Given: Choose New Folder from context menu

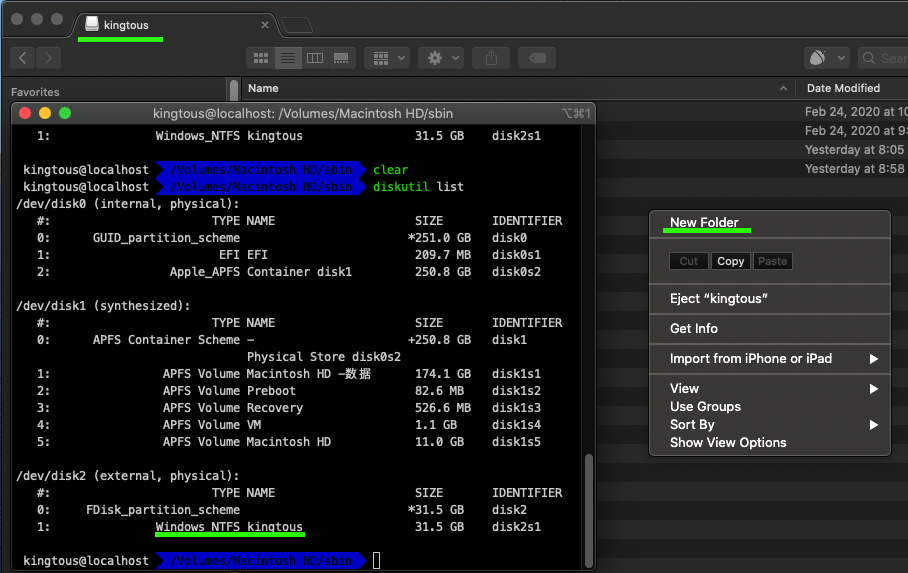Looking at the screenshot, I should coord(704,223).
